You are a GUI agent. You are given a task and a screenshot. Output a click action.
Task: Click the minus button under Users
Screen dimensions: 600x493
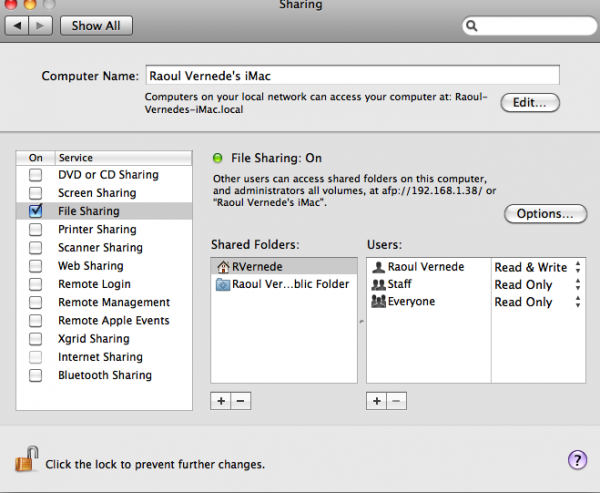(x=396, y=401)
